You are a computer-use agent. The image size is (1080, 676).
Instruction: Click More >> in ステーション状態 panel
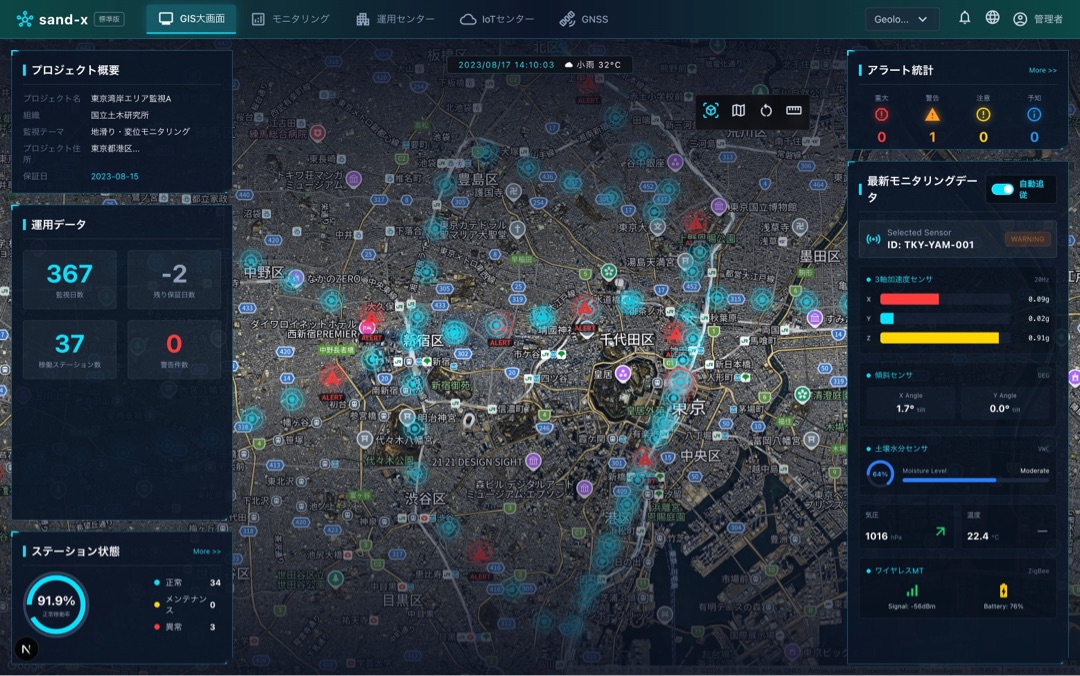pos(207,551)
